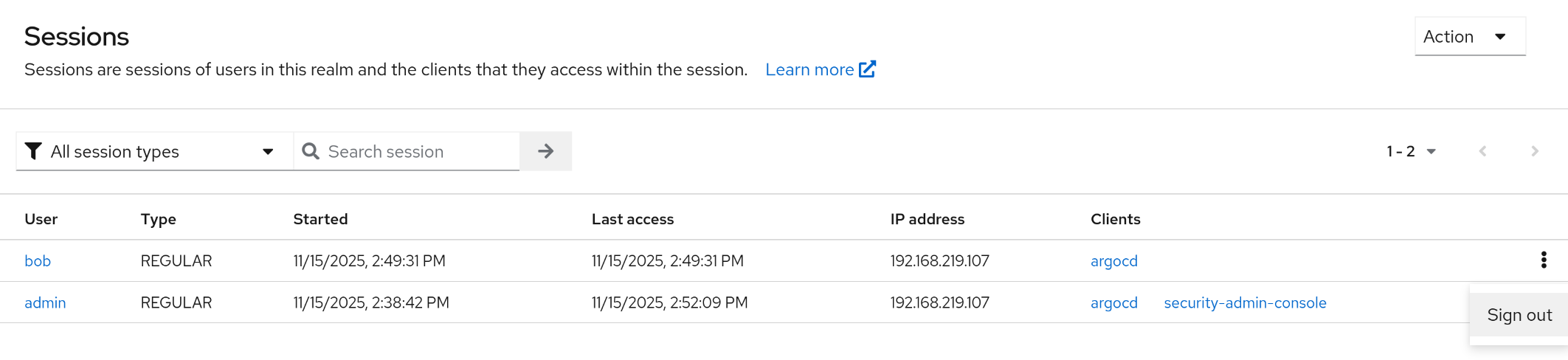This screenshot has height=360, width=1568.
Task: Go to the next page of sessions
Action: click(x=1535, y=151)
